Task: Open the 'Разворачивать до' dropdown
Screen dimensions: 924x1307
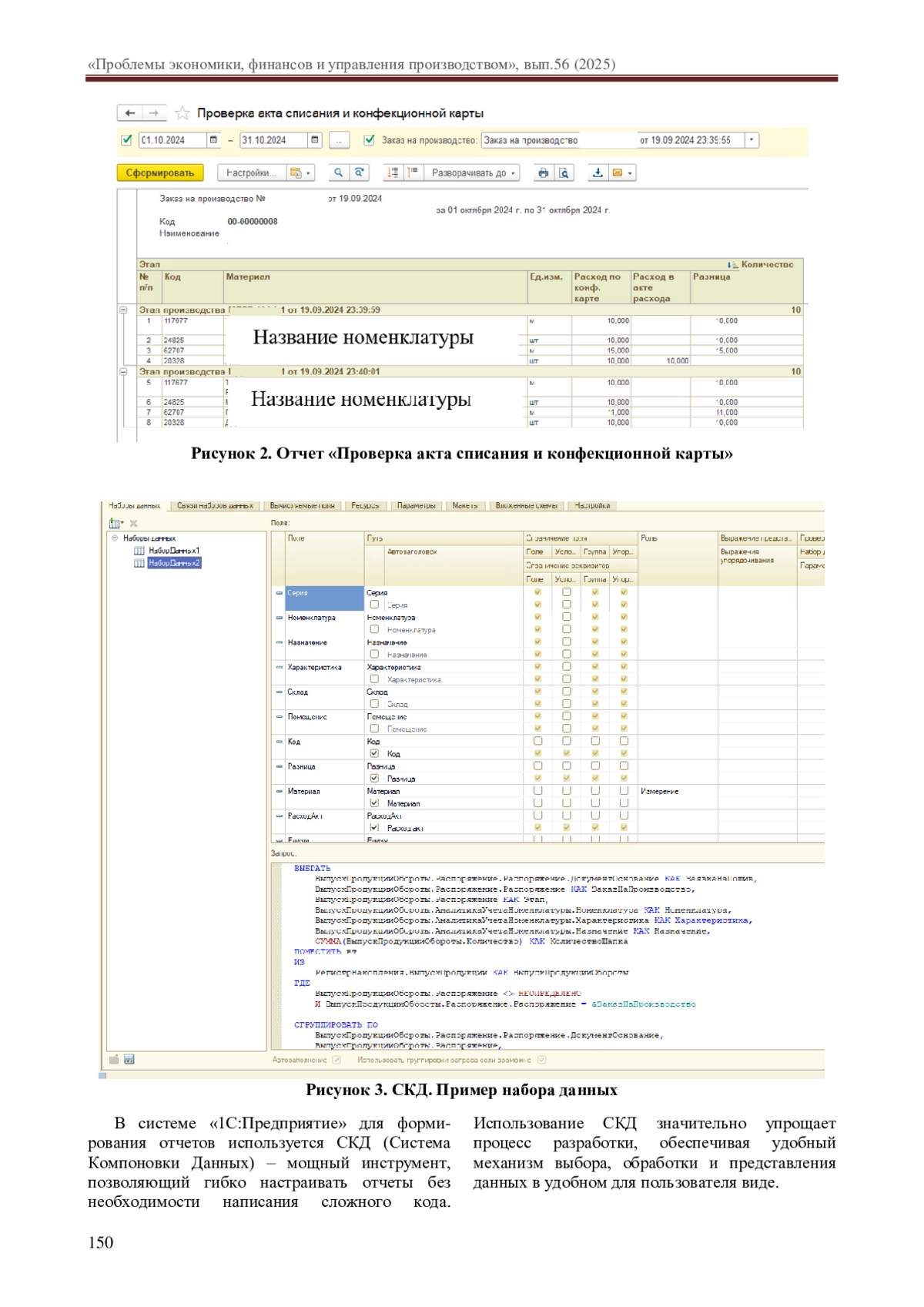Action: (473, 173)
